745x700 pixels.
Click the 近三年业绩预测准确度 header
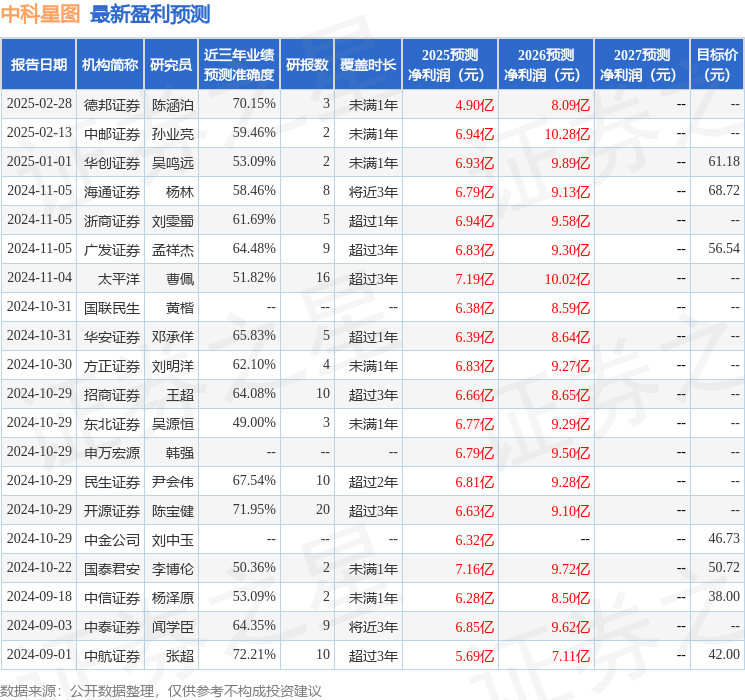coord(239,65)
